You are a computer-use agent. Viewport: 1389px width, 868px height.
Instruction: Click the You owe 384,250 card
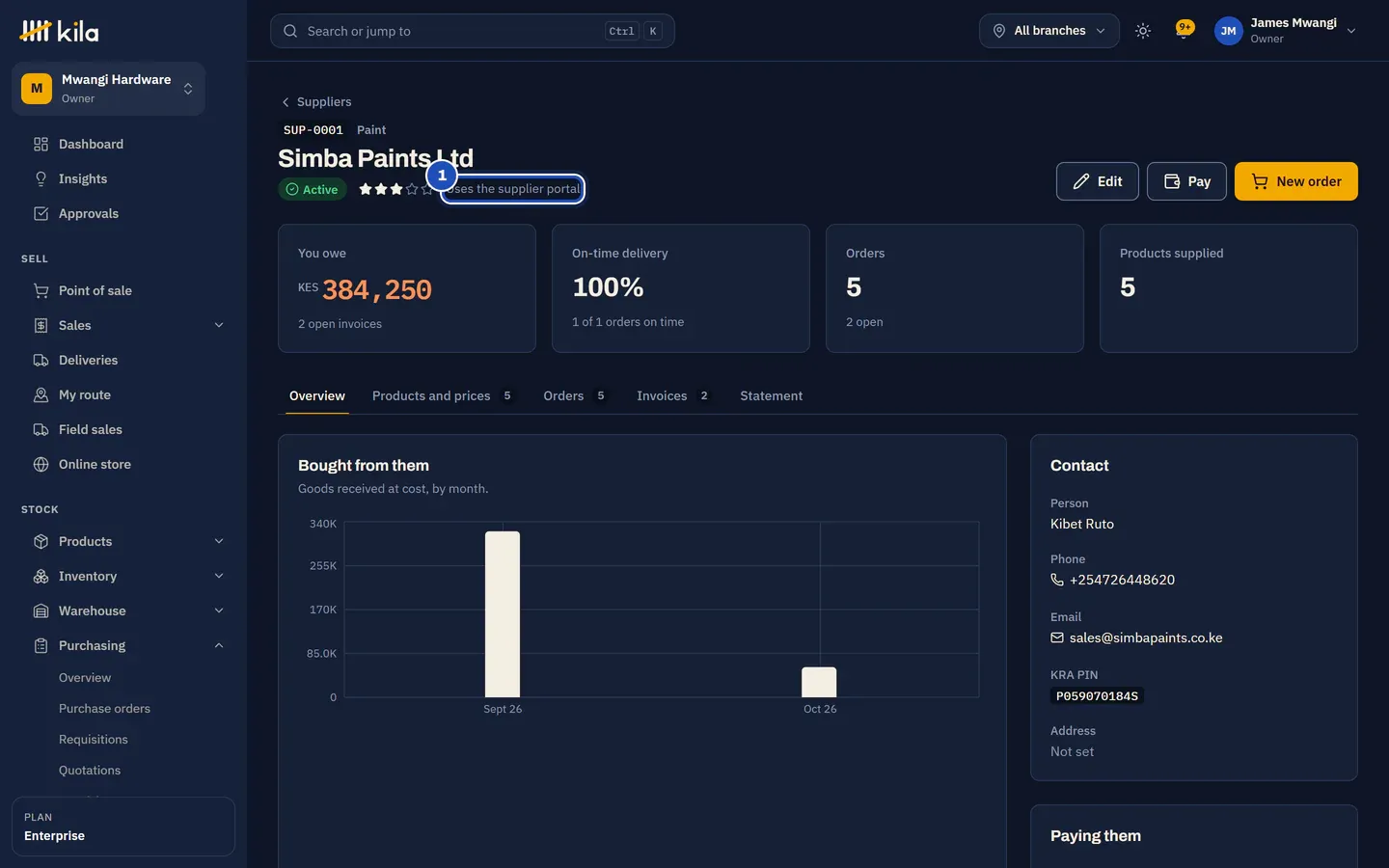(407, 288)
